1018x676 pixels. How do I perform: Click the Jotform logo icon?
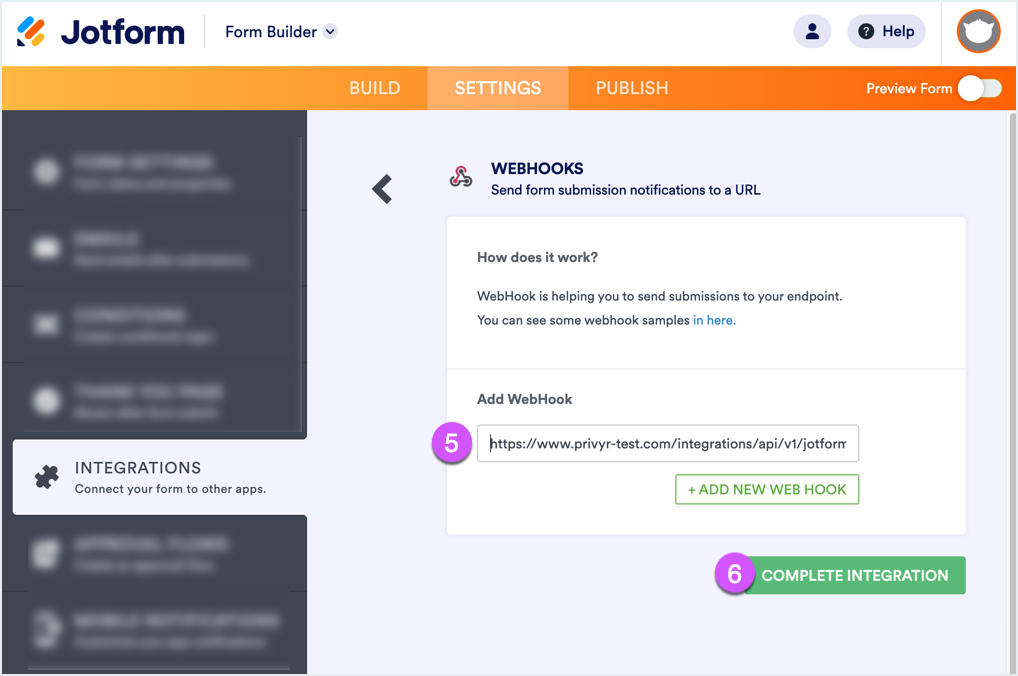pos(31,32)
